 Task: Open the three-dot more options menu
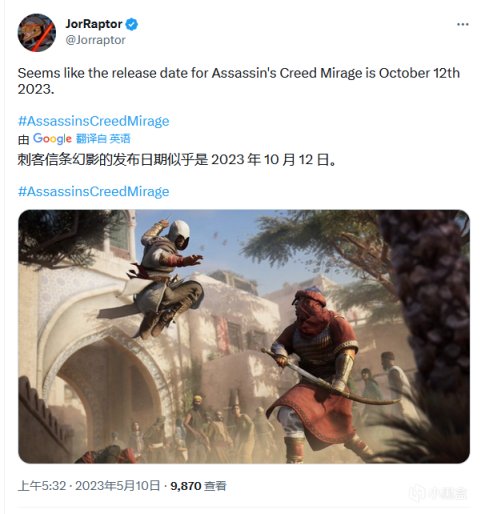(463, 24)
